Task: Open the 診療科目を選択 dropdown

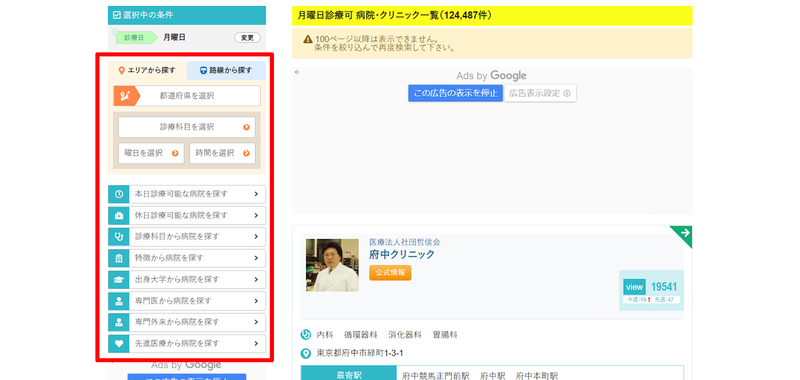Action: pos(187,127)
